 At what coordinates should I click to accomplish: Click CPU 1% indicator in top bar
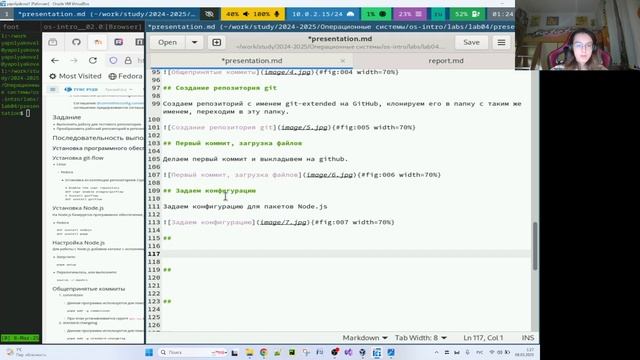(376, 14)
